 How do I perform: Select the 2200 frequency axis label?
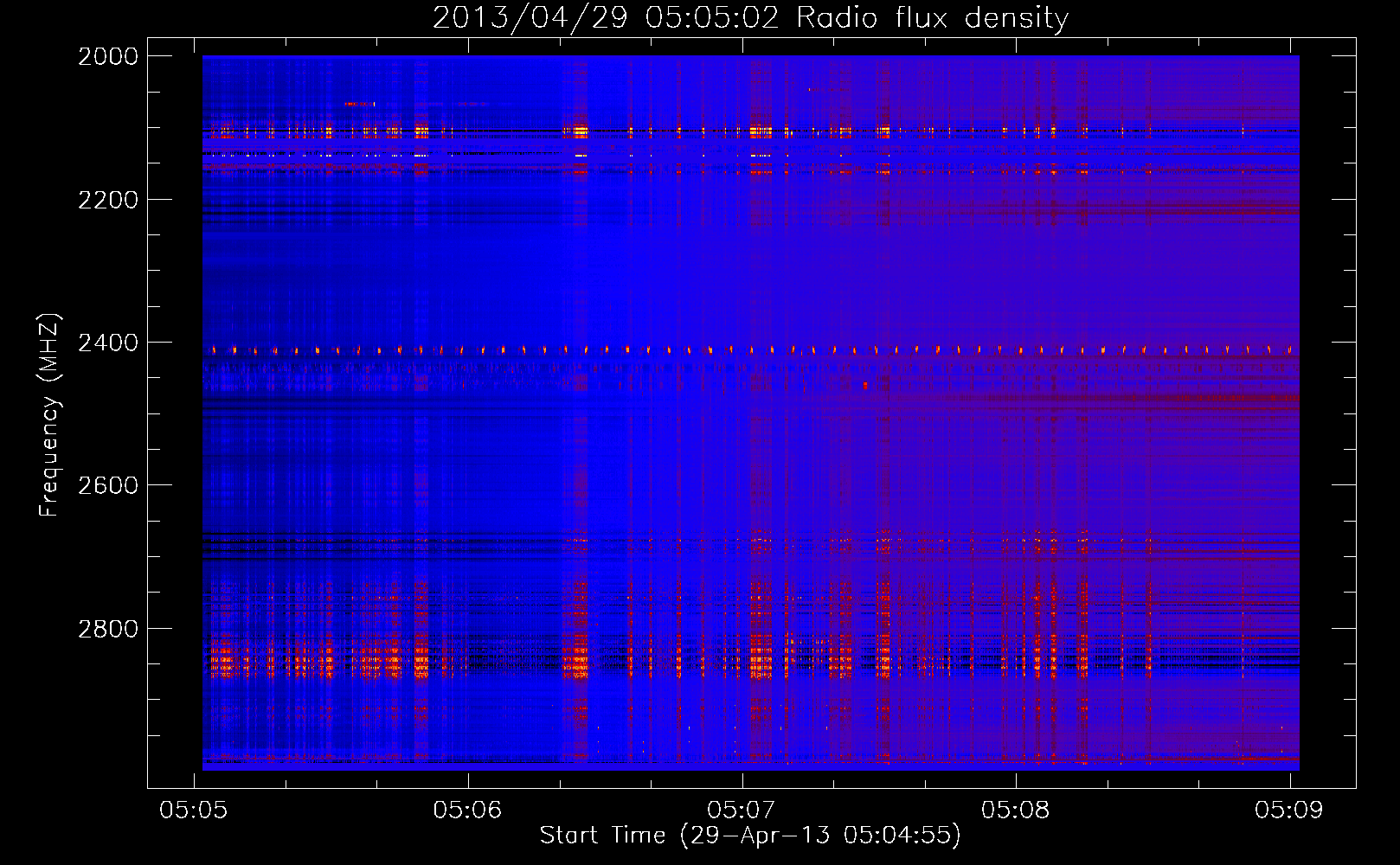click(x=108, y=200)
